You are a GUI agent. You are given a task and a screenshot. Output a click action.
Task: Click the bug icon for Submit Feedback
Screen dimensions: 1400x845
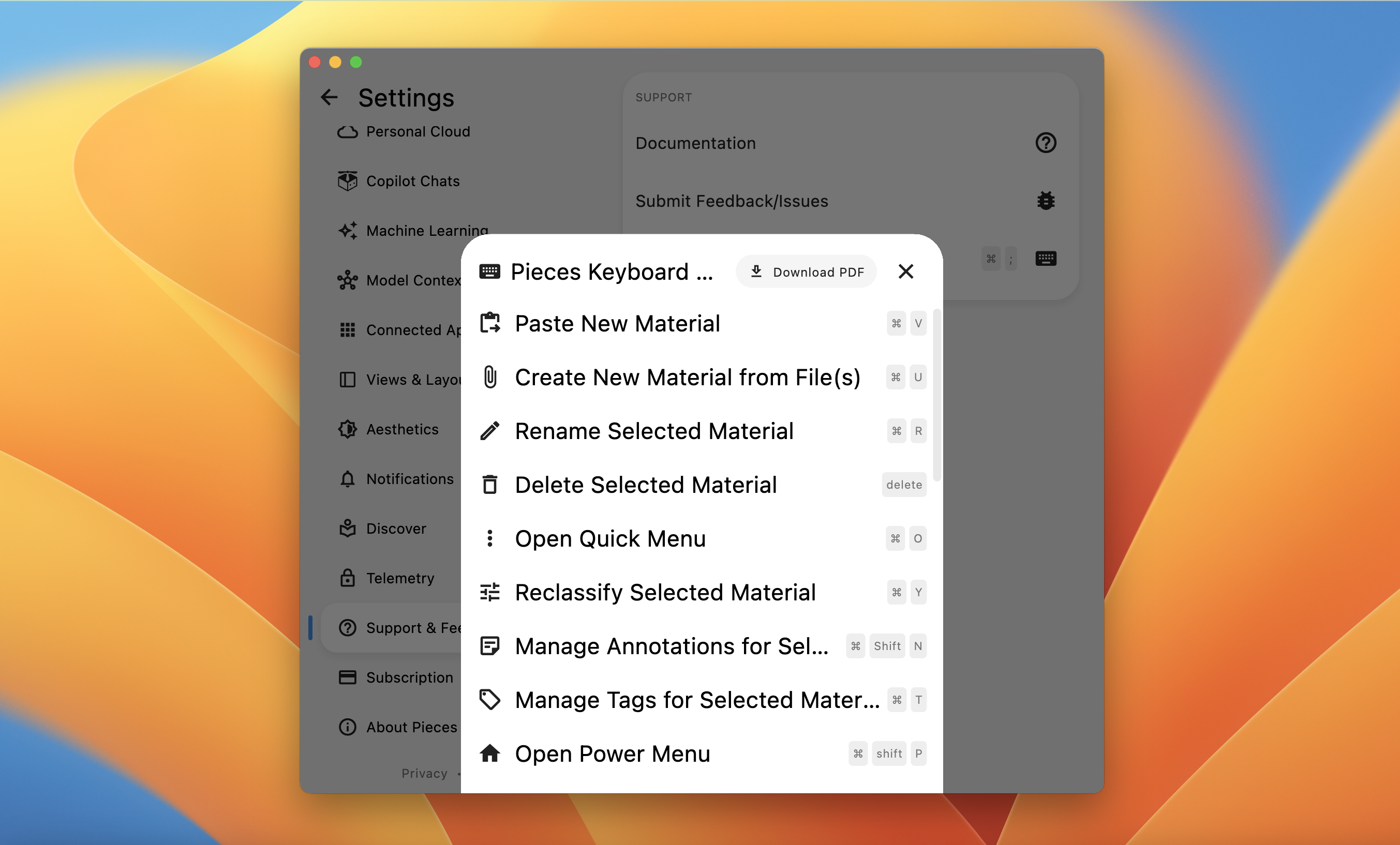click(x=1046, y=201)
